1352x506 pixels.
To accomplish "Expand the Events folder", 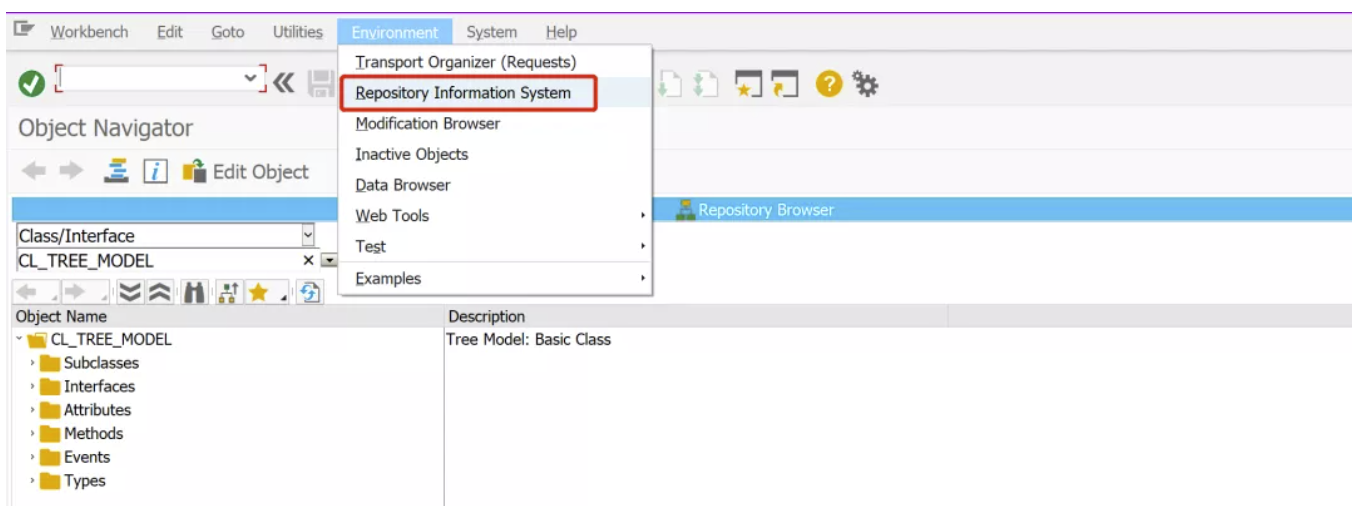I will tap(33, 457).
